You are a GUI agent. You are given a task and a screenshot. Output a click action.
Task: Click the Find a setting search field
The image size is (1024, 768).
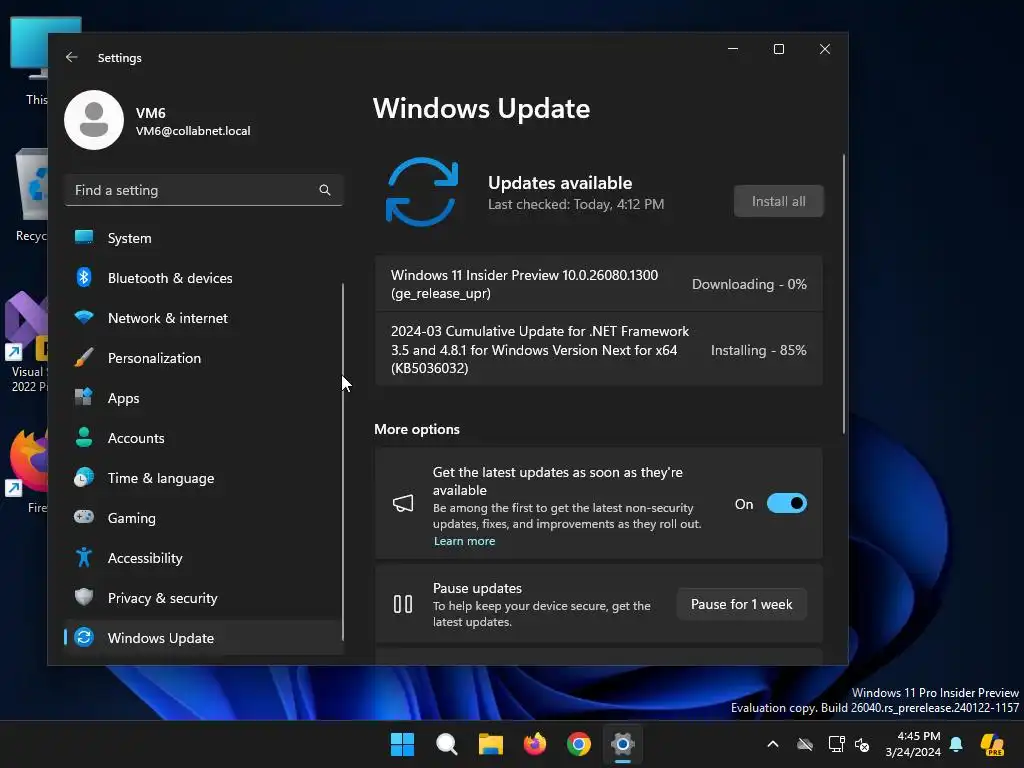coord(204,190)
